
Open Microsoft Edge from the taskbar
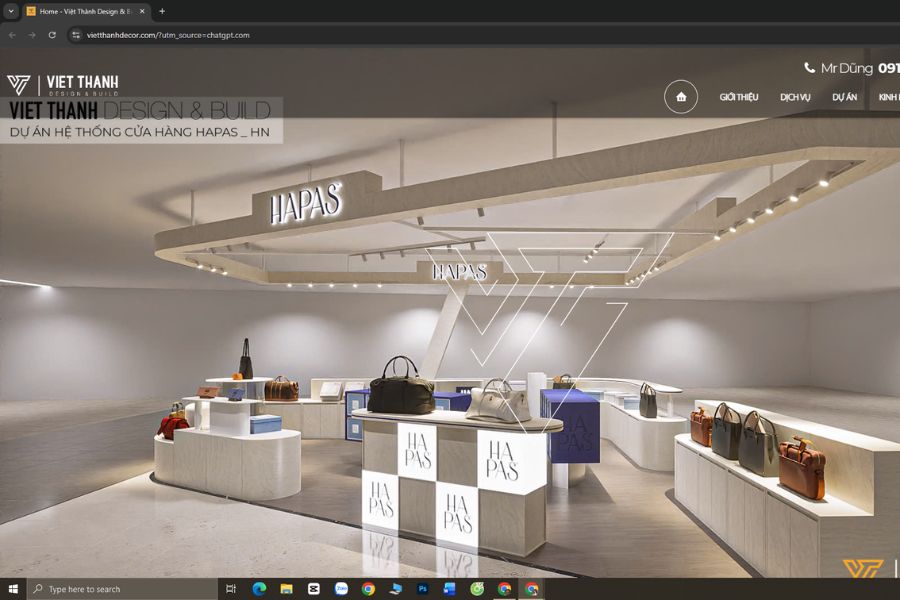[259, 589]
